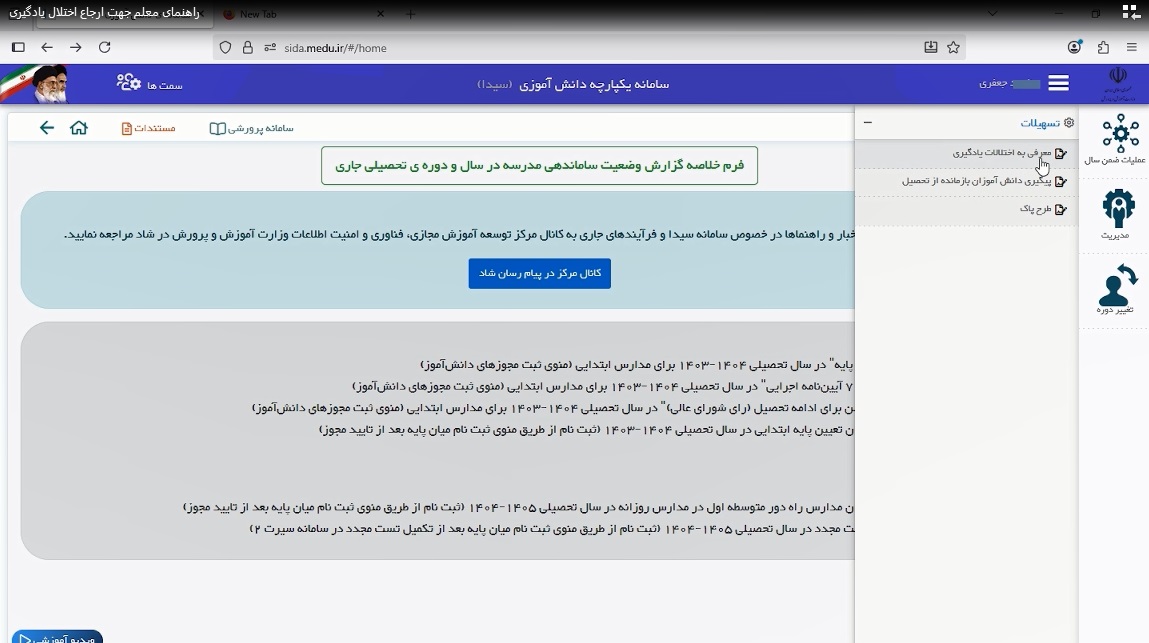Open the browser extensions puzzle icon
Image resolution: width=1149 pixels, height=643 pixels.
click(1104, 47)
